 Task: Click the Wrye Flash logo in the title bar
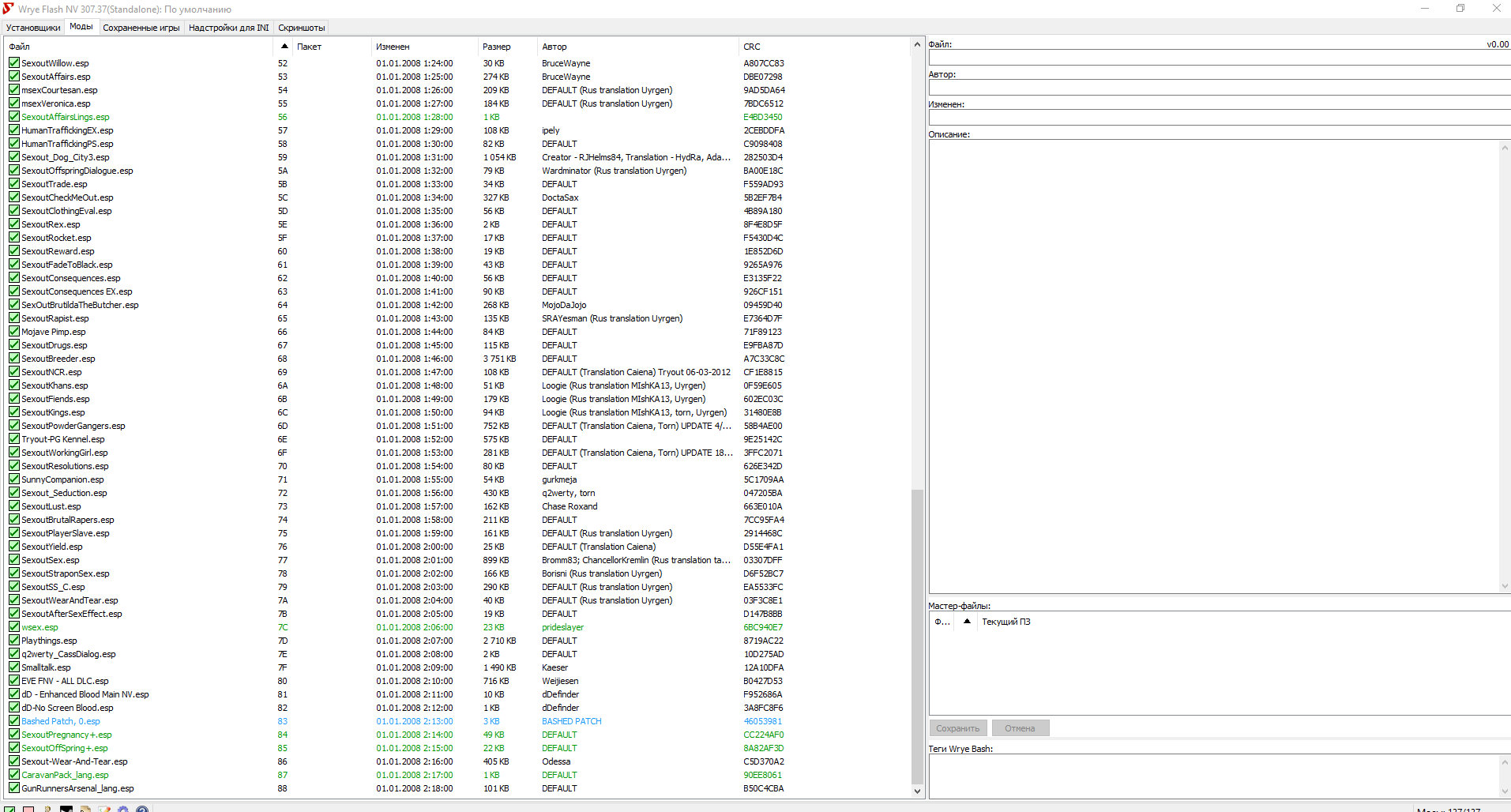(9, 9)
